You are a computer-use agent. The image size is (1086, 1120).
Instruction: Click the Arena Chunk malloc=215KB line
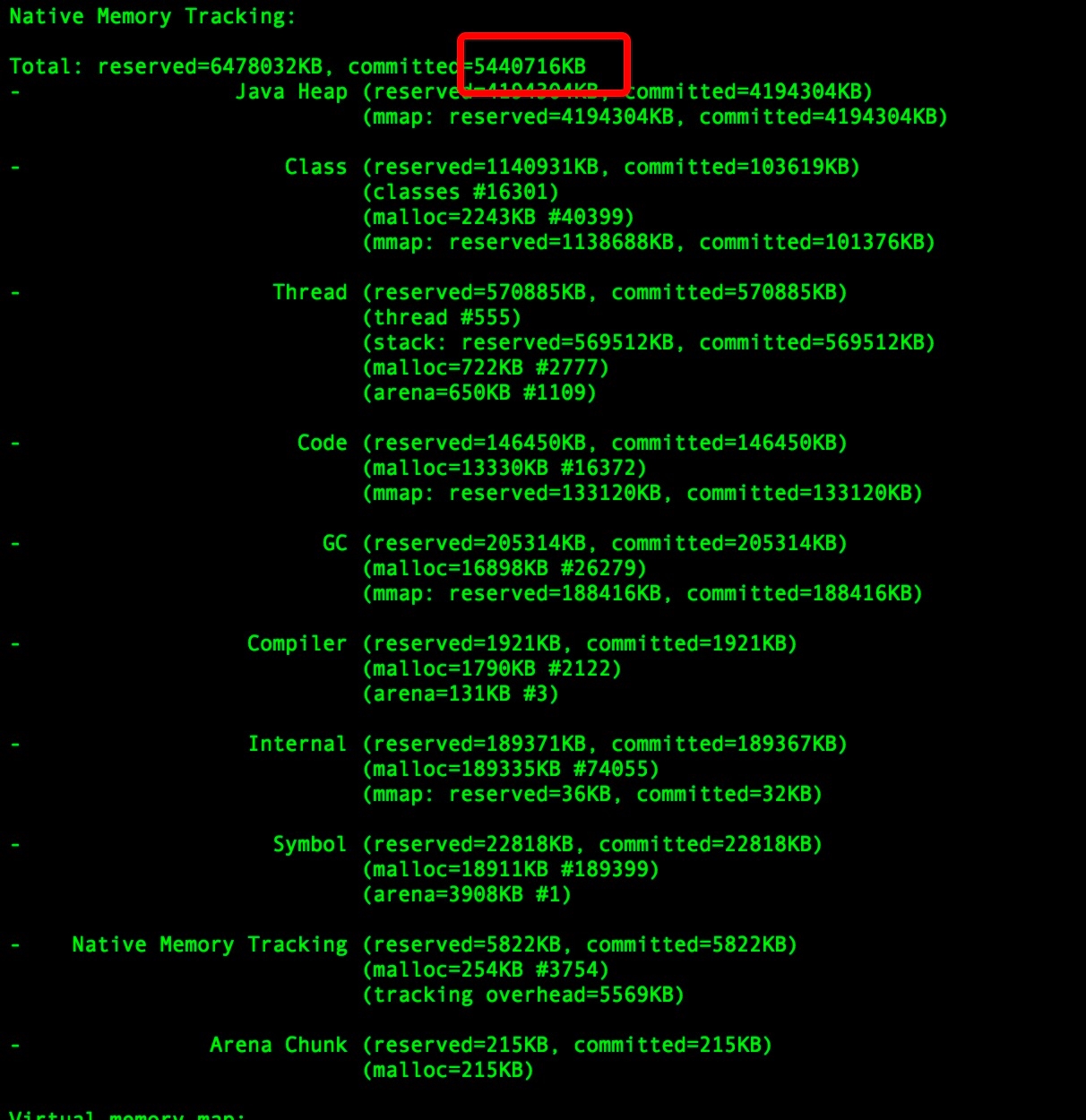point(448,1070)
